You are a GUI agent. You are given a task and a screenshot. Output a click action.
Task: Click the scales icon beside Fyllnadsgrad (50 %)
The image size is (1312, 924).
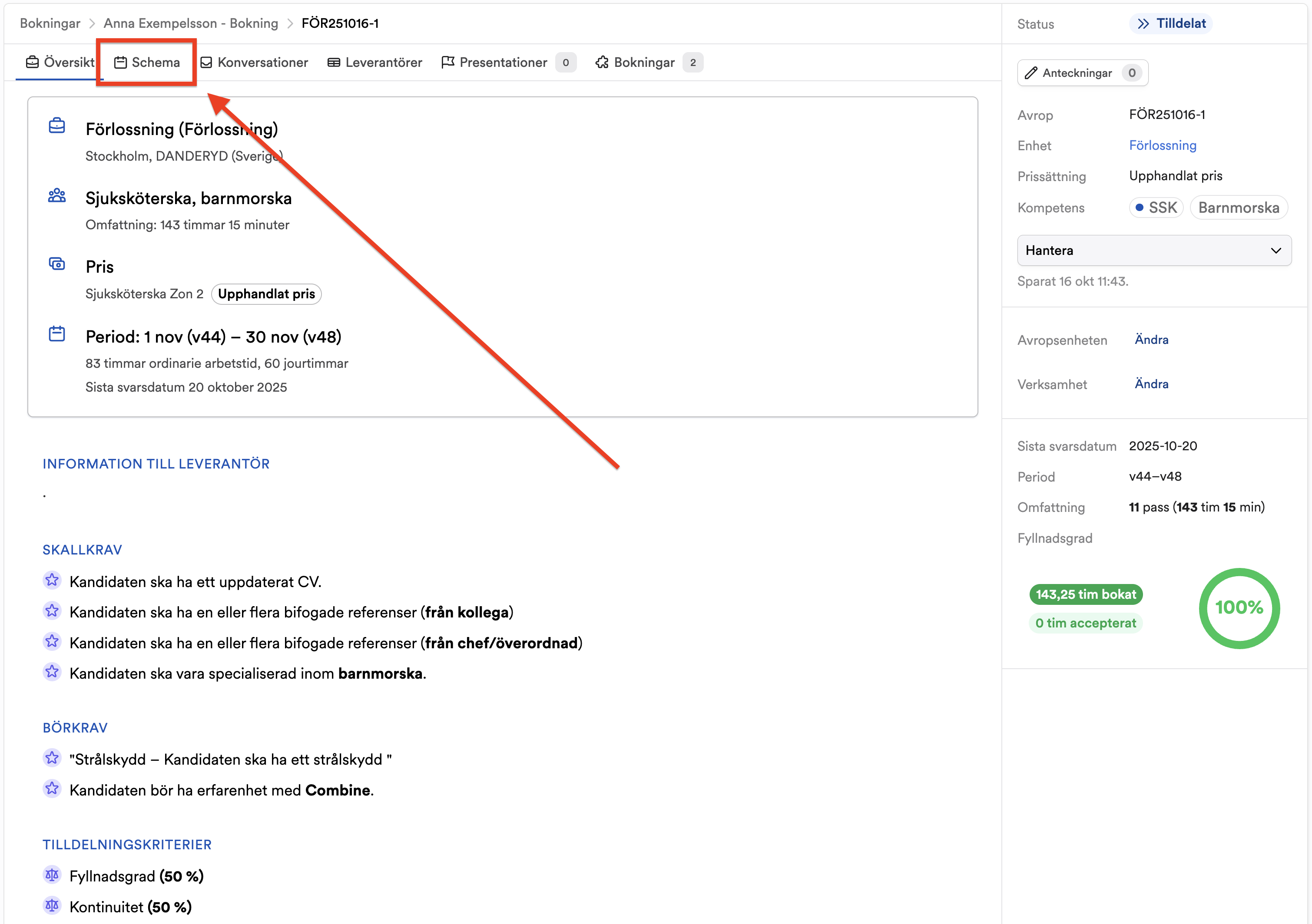pyautogui.click(x=52, y=874)
